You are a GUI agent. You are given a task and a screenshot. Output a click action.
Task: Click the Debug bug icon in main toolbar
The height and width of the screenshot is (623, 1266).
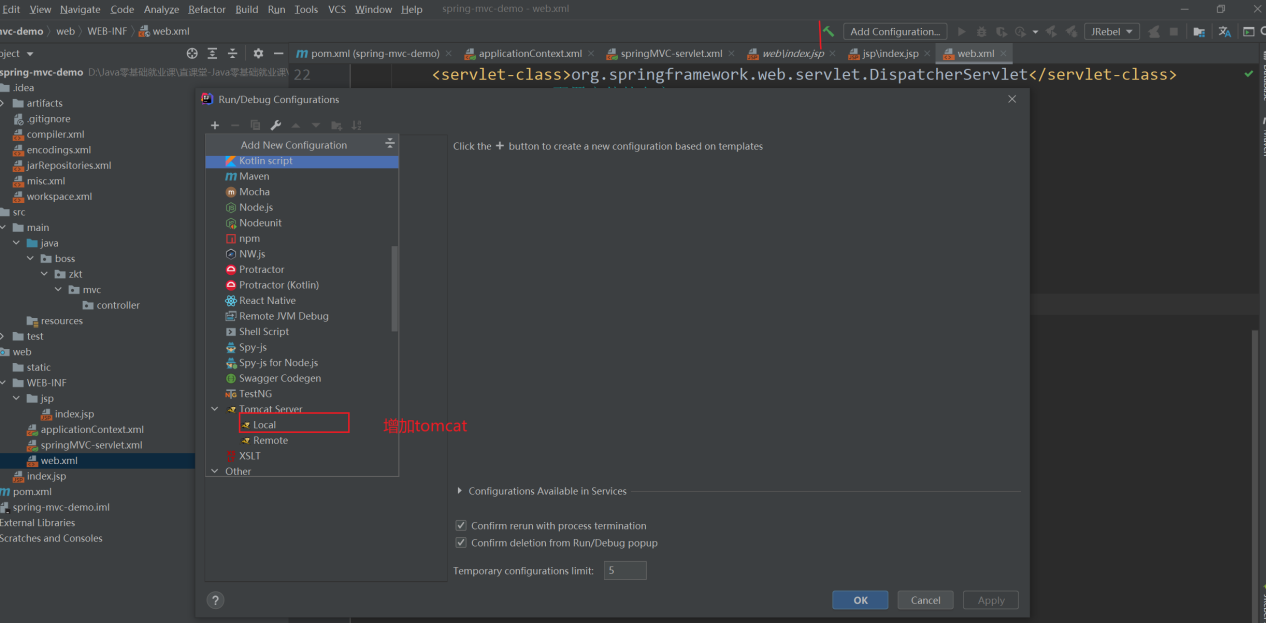981,32
